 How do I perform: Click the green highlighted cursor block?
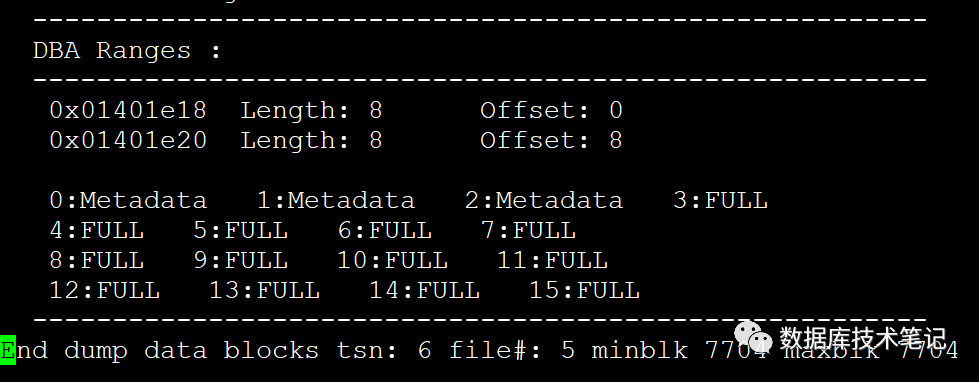tap(7, 351)
